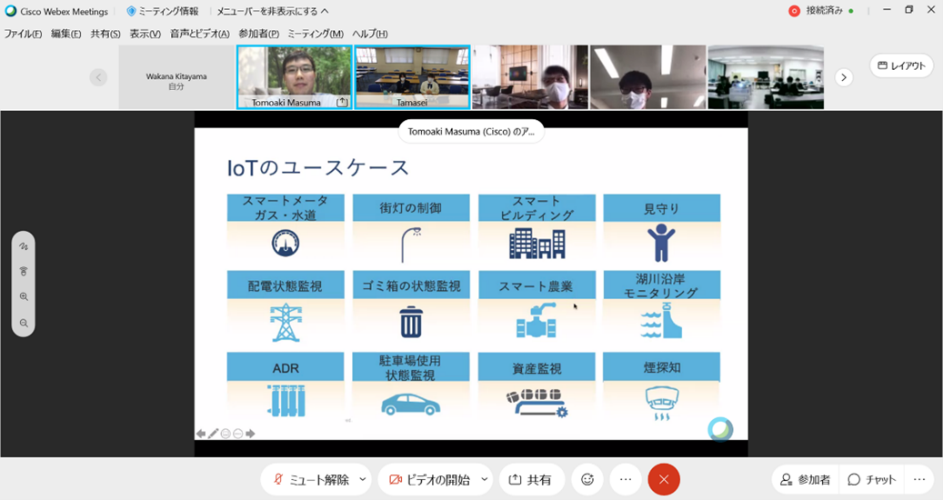The height and width of the screenshot is (500, 943).
Task: Click the slide's pen icon
Action: coord(213,434)
